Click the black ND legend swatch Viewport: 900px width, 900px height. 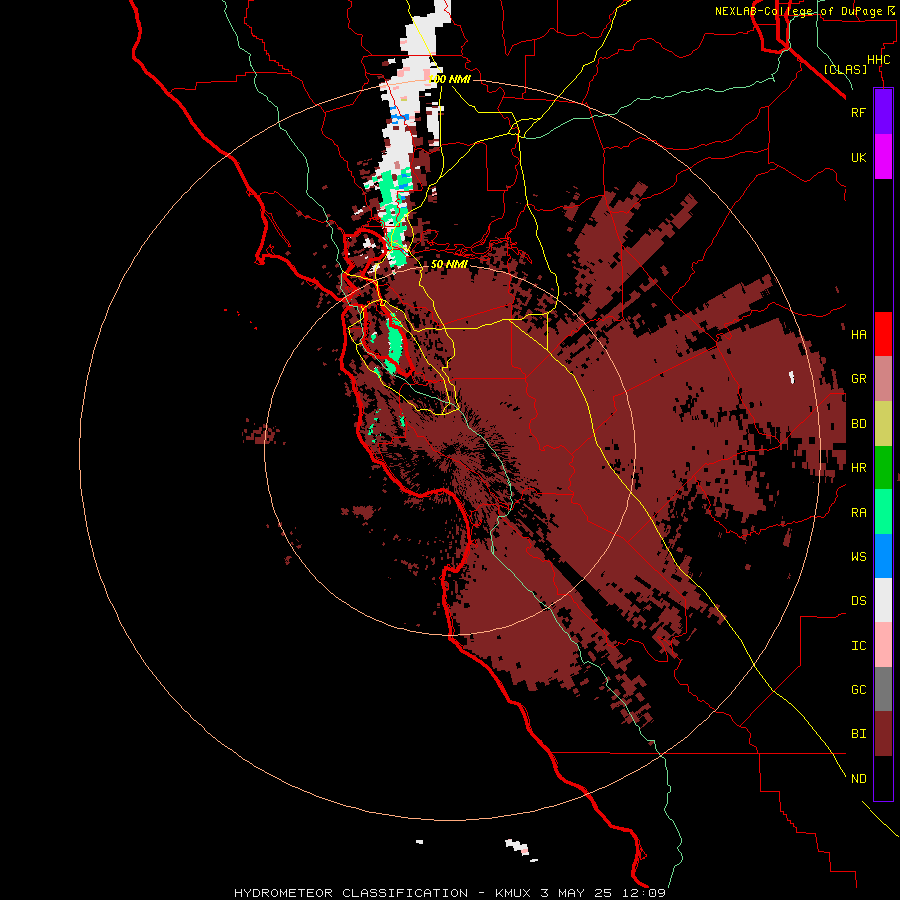(883, 778)
